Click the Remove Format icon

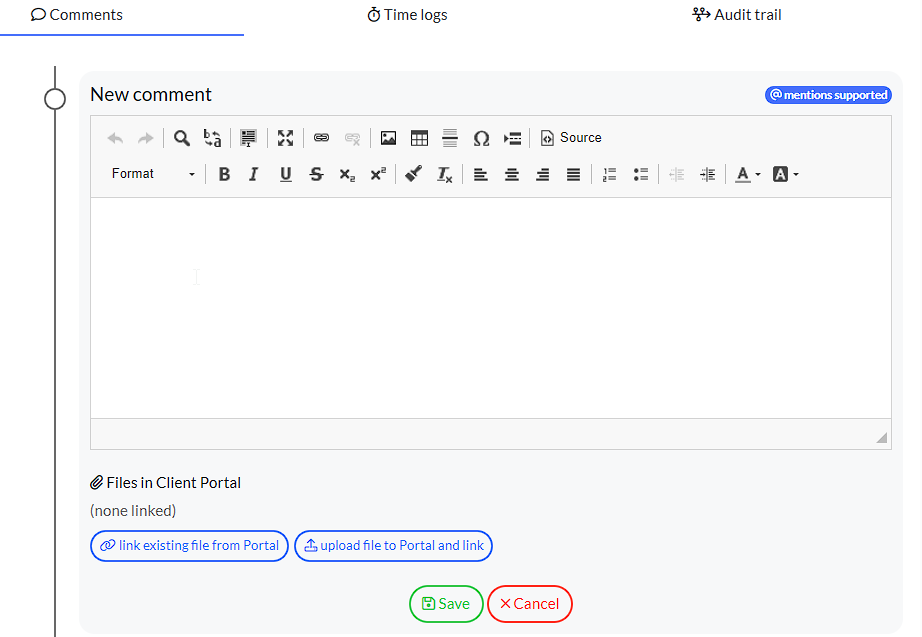click(445, 174)
